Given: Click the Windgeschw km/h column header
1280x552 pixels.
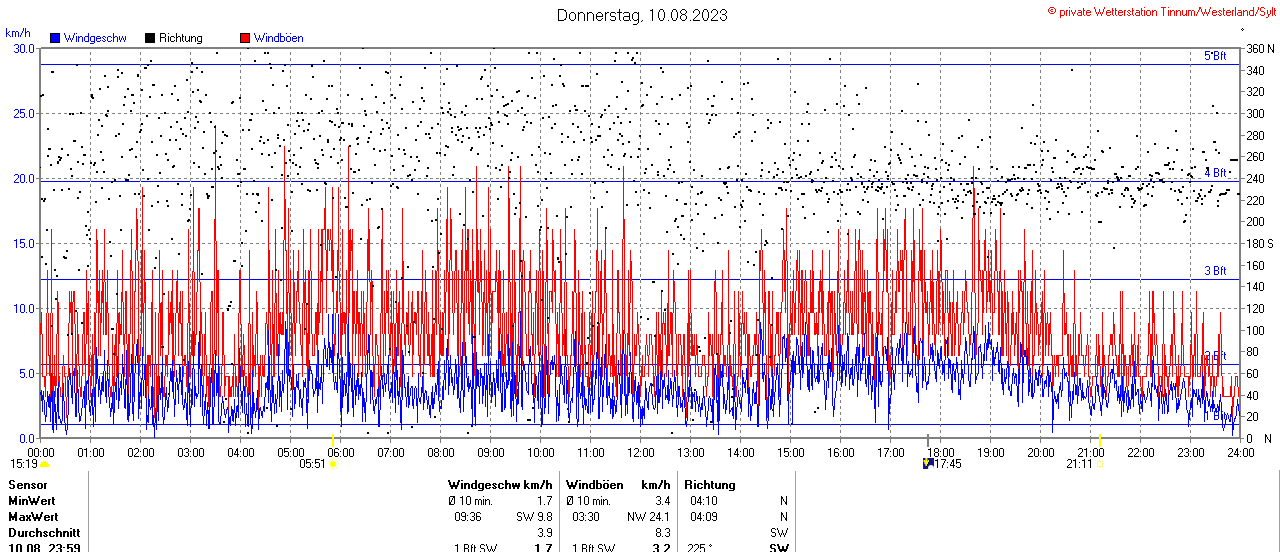Looking at the screenshot, I should coord(500,485).
